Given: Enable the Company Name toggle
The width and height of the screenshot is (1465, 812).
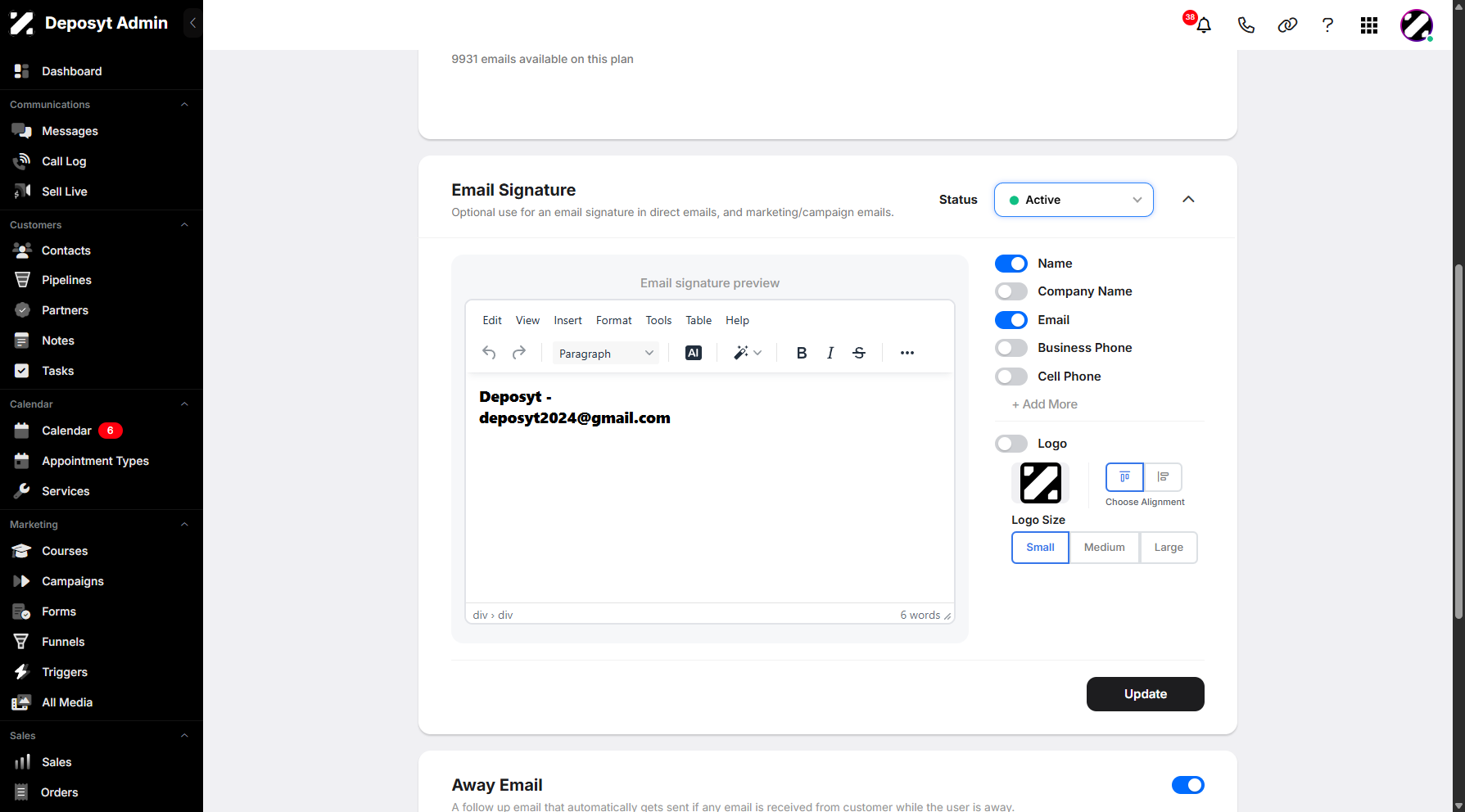Looking at the screenshot, I should pyautogui.click(x=1011, y=291).
